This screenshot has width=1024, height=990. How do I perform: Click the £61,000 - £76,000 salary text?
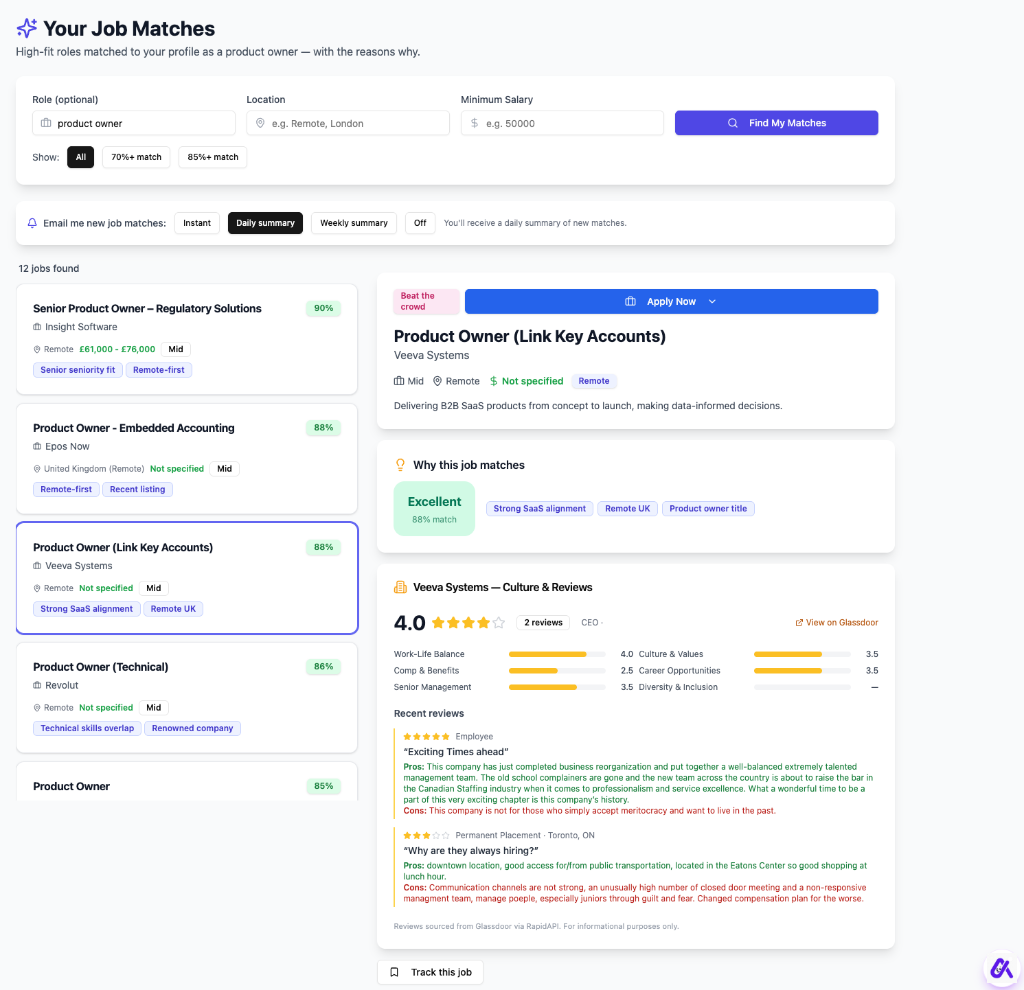coord(118,349)
